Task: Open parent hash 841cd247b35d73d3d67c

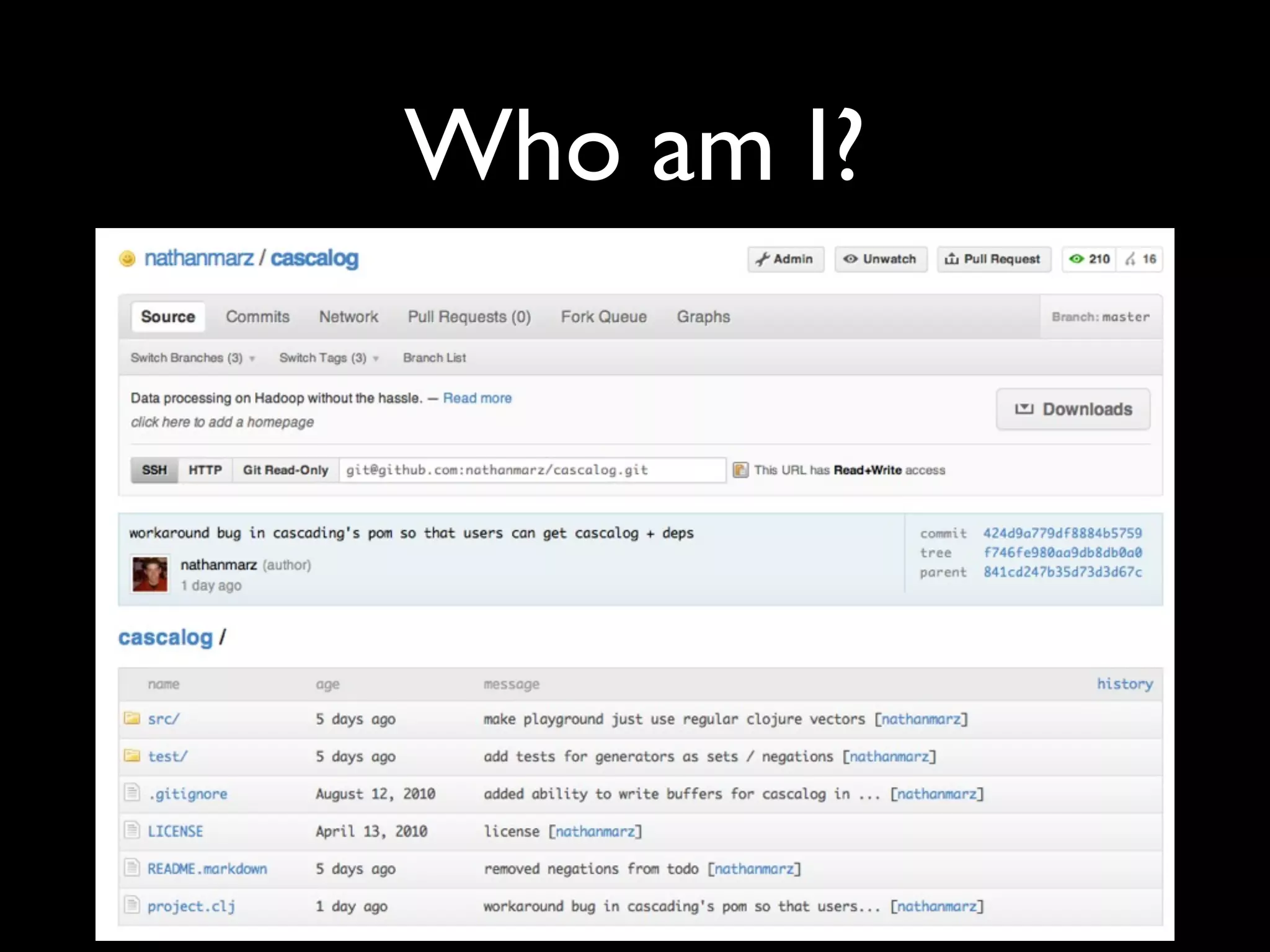Action: coord(1062,571)
